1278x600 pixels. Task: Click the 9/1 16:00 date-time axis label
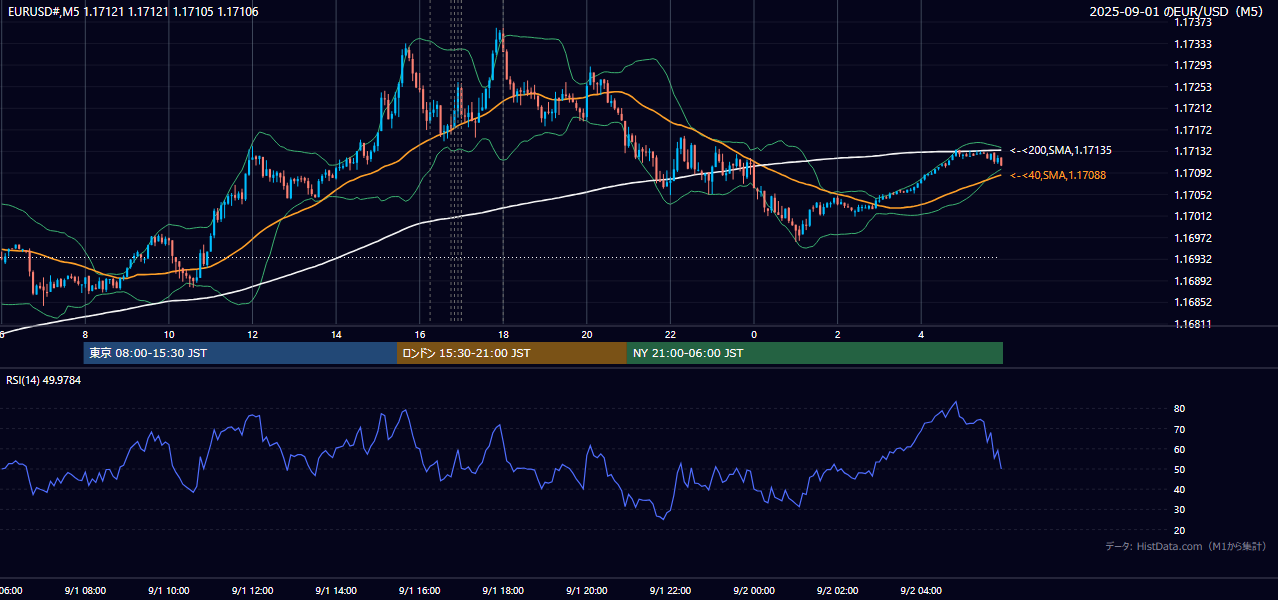(419, 591)
